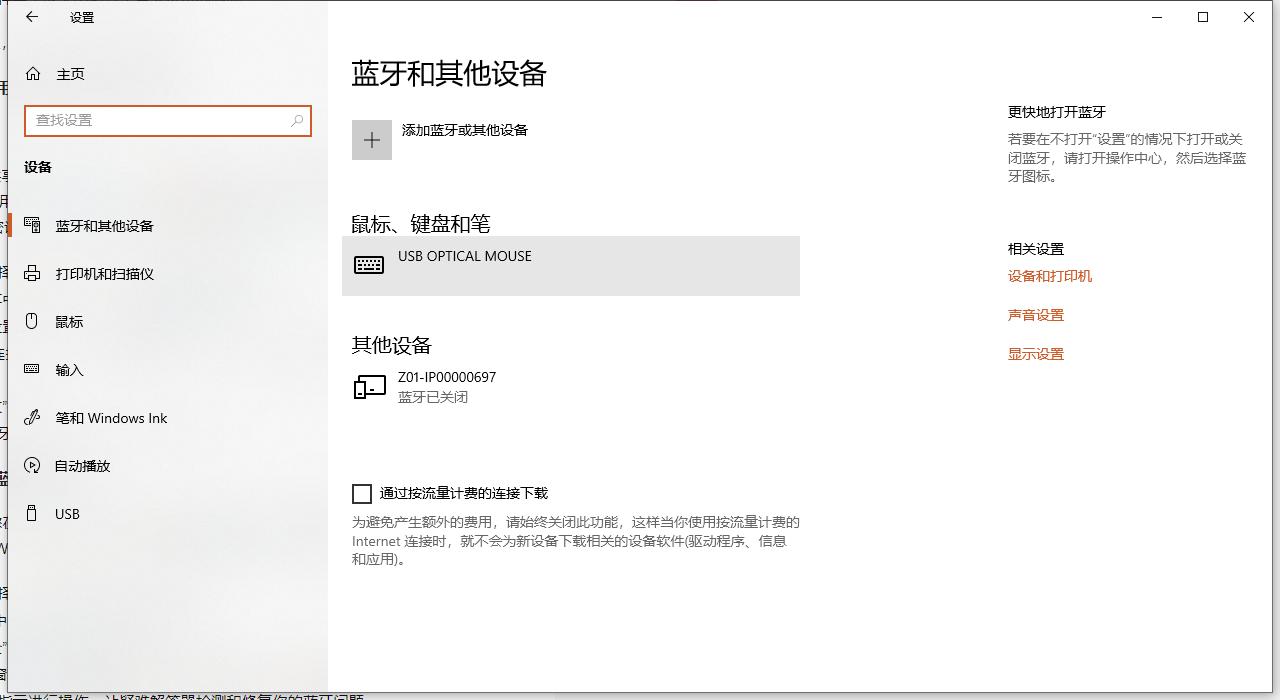Viewport: 1280px width, 700px height.
Task: Click the device icon beside Z01-IP00000697
Action: [x=369, y=386]
